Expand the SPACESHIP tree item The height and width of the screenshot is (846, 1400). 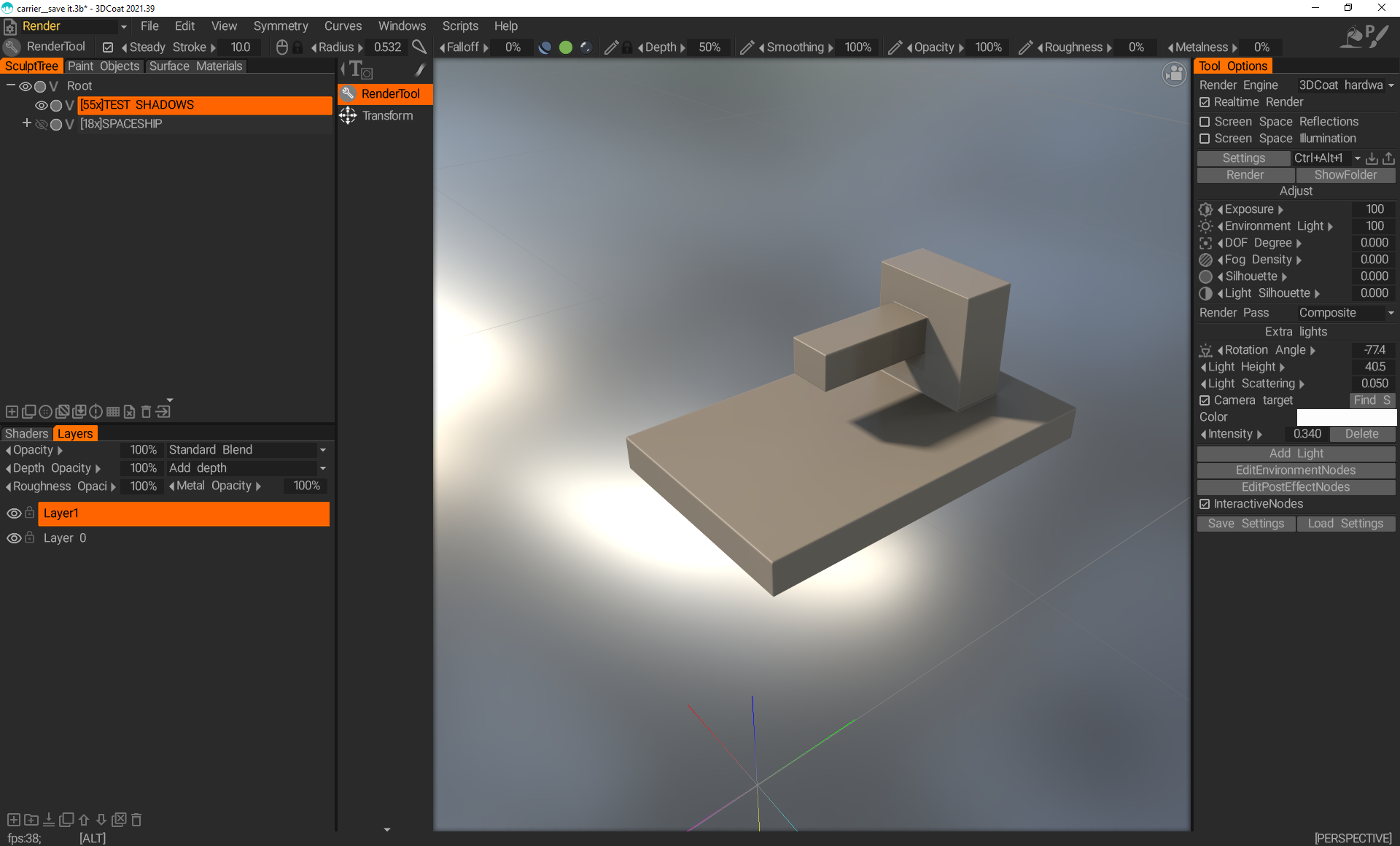(x=26, y=124)
